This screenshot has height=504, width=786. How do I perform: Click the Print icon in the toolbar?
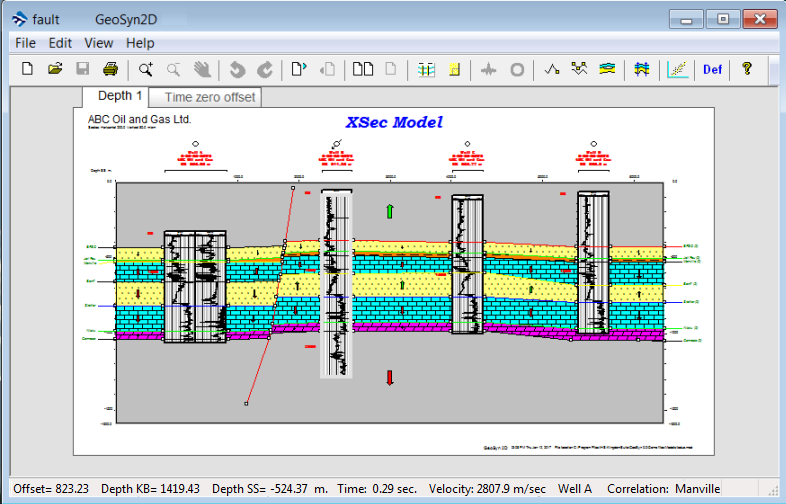111,69
